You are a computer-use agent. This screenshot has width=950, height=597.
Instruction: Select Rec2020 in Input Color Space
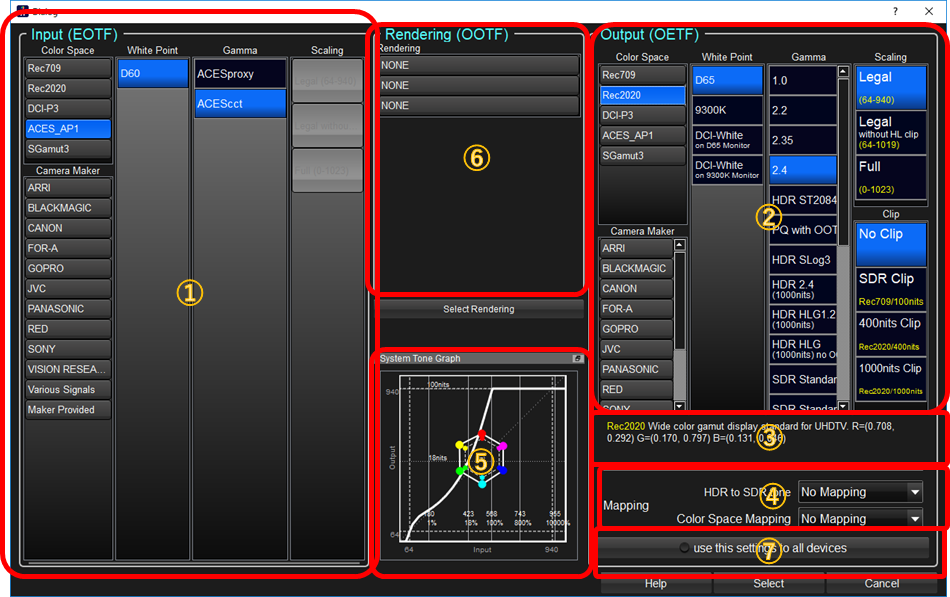coord(68,88)
